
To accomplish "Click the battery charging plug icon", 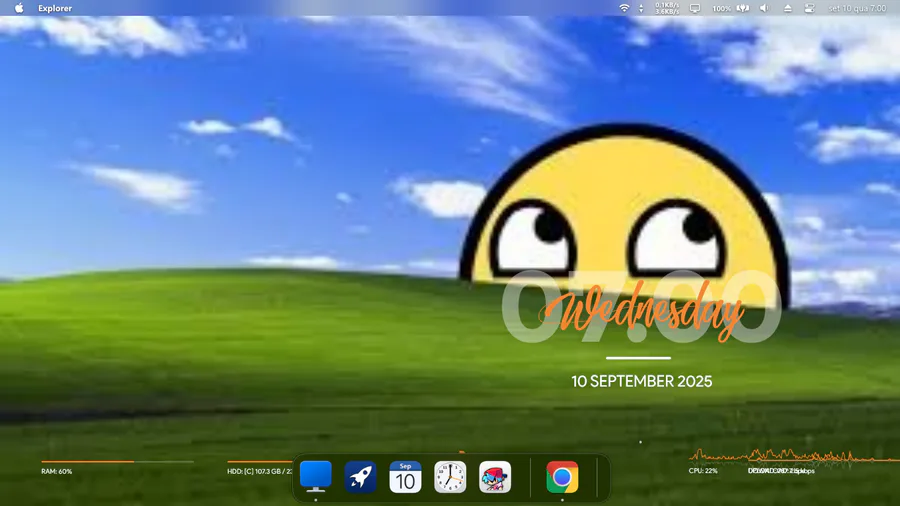I will click(743, 8).
